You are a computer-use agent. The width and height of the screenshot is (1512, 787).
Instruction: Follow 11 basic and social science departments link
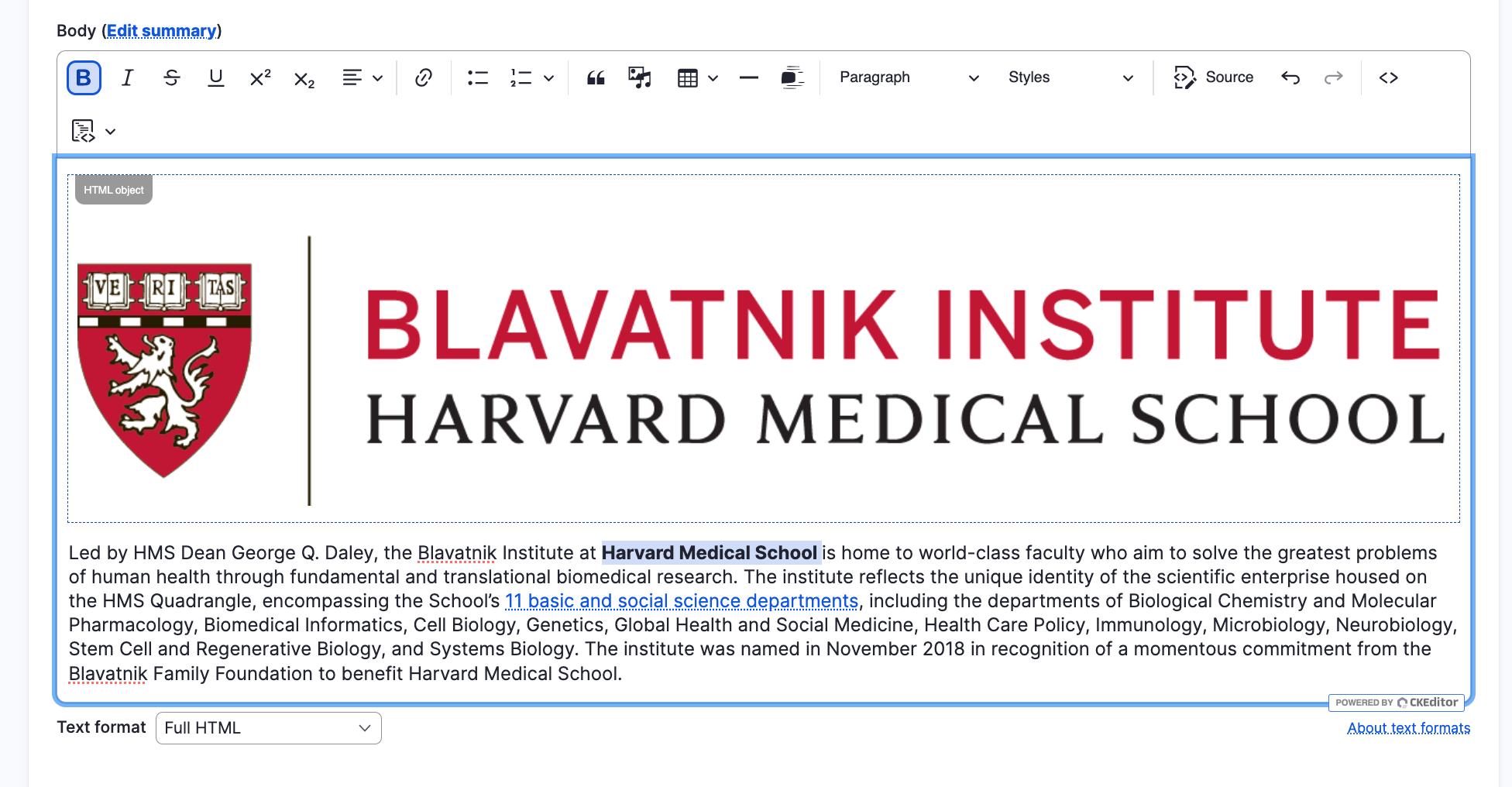click(x=682, y=601)
